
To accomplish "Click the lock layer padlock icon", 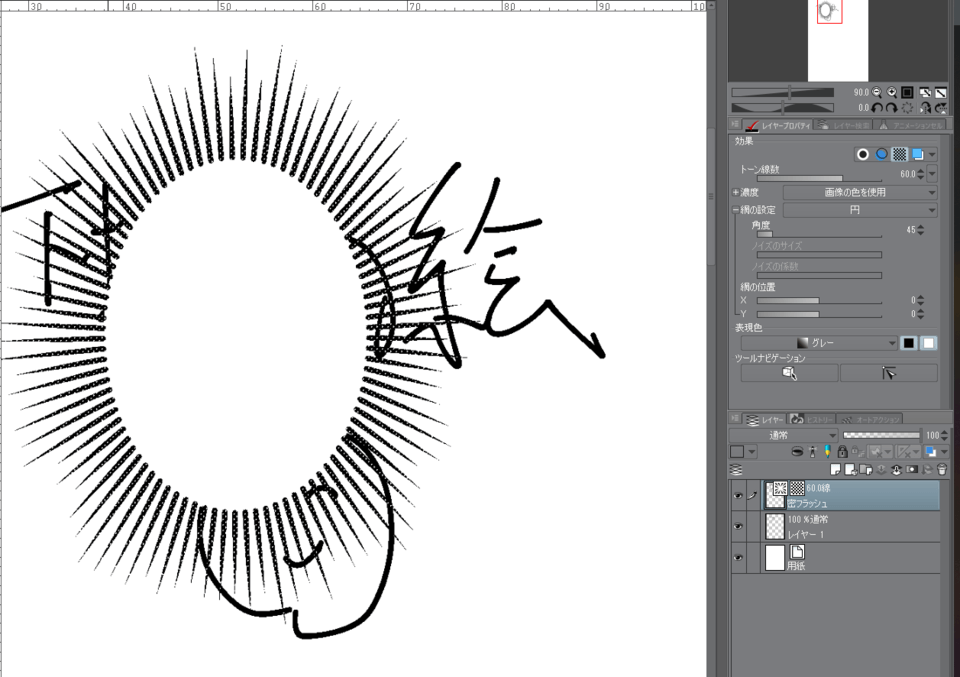I will [843, 452].
